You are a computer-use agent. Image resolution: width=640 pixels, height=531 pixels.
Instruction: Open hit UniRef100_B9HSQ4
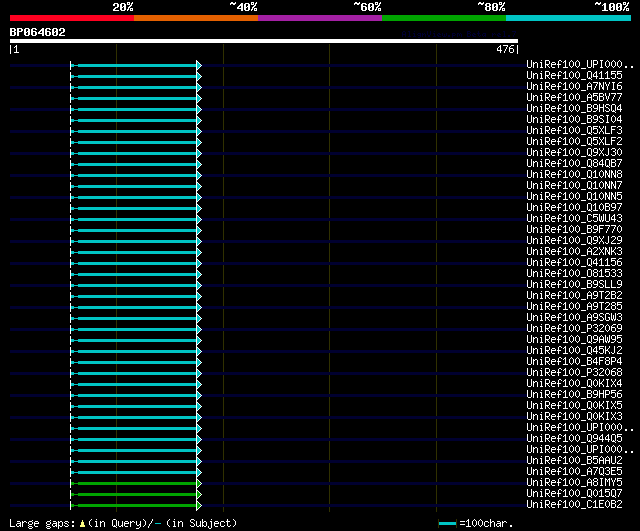pyautogui.click(x=574, y=109)
